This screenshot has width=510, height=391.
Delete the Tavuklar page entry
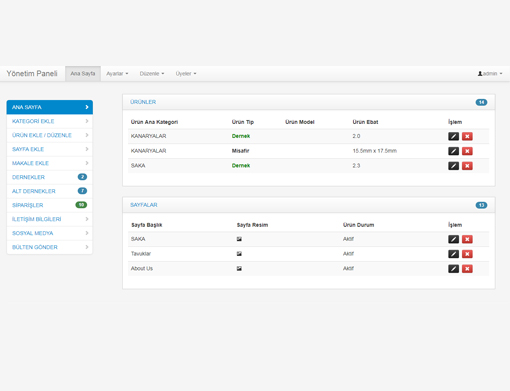(x=467, y=254)
